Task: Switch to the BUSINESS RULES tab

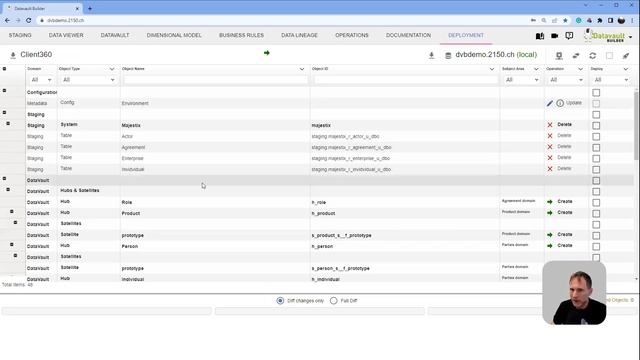Action: 241,35
